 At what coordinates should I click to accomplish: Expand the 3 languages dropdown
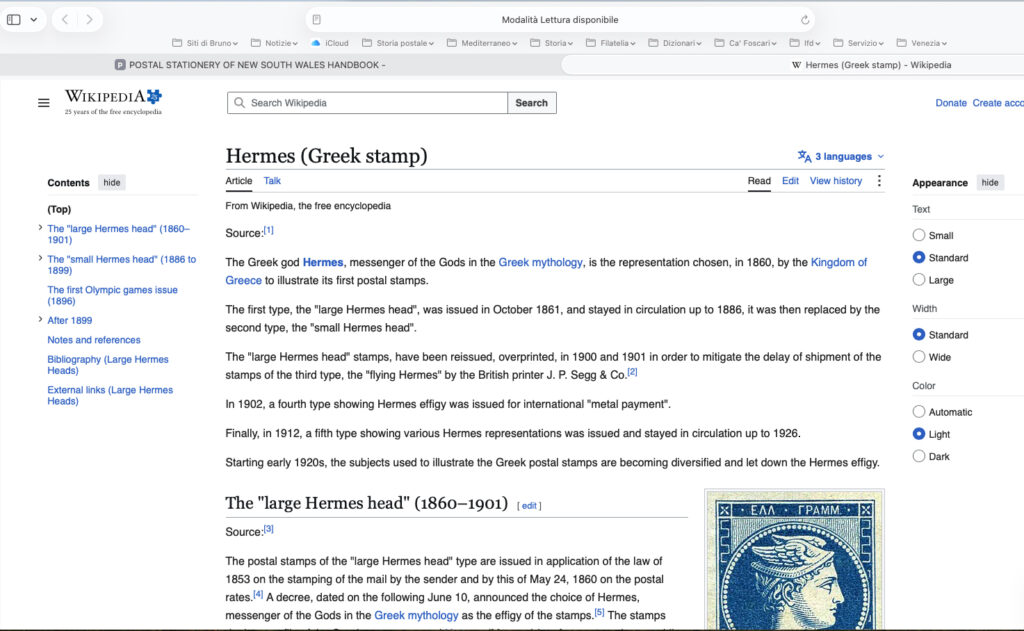coord(841,156)
